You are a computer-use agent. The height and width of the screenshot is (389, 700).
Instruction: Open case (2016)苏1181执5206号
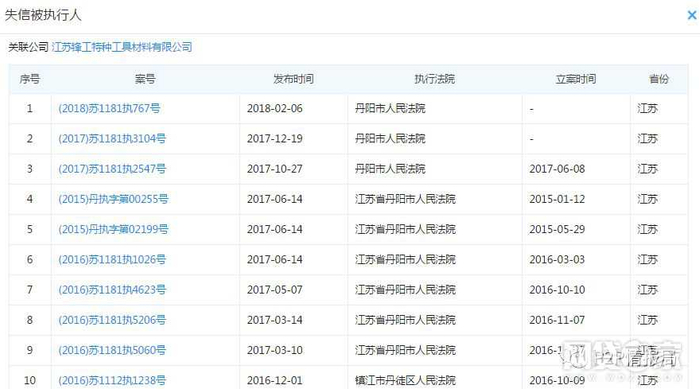[112, 320]
